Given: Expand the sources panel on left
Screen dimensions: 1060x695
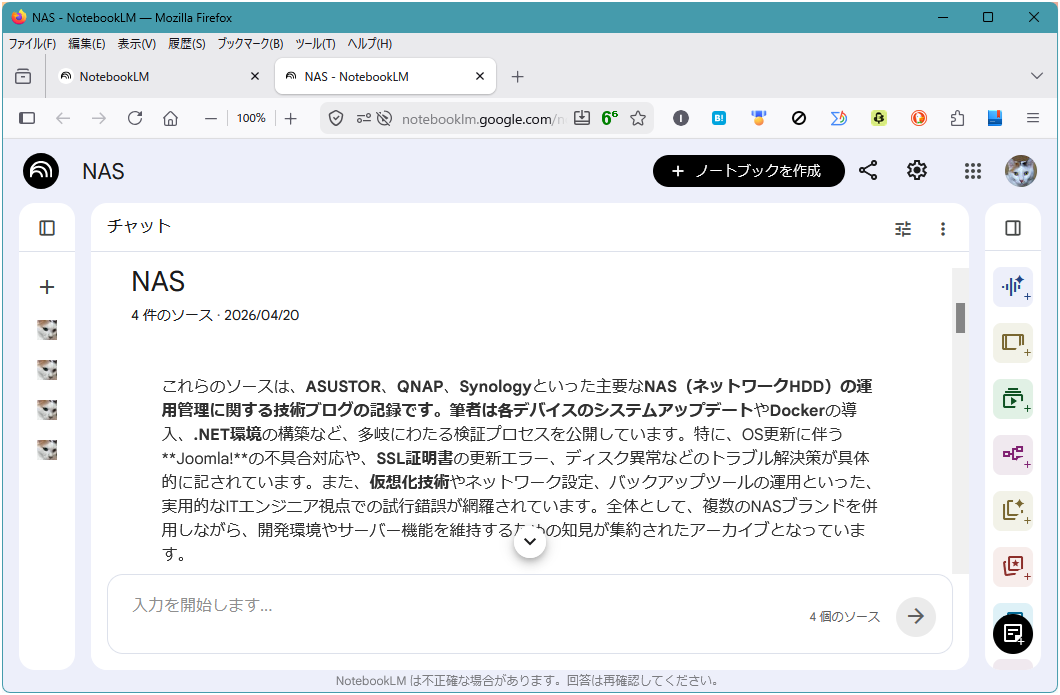Looking at the screenshot, I should [47, 228].
